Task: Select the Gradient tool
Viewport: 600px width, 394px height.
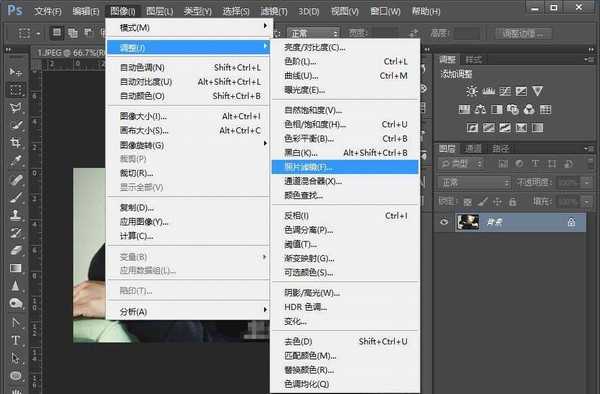Action: [16, 268]
